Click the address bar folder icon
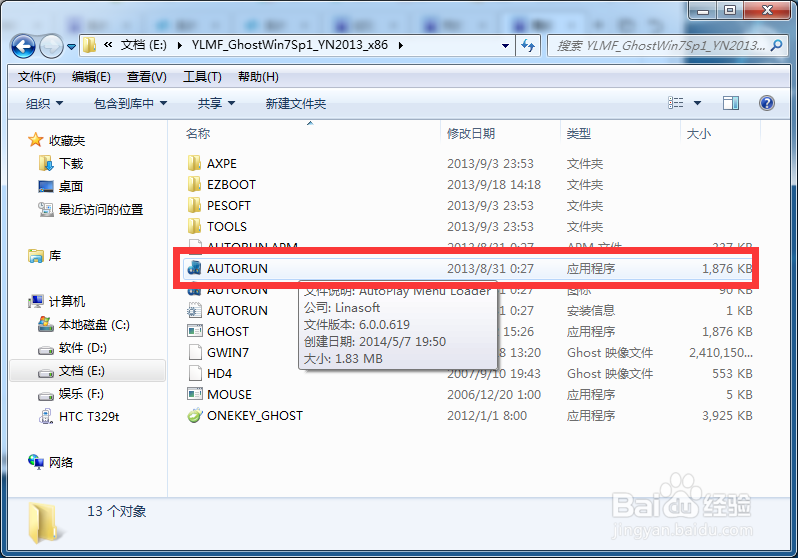Viewport: 798px width, 558px height. pos(90,45)
